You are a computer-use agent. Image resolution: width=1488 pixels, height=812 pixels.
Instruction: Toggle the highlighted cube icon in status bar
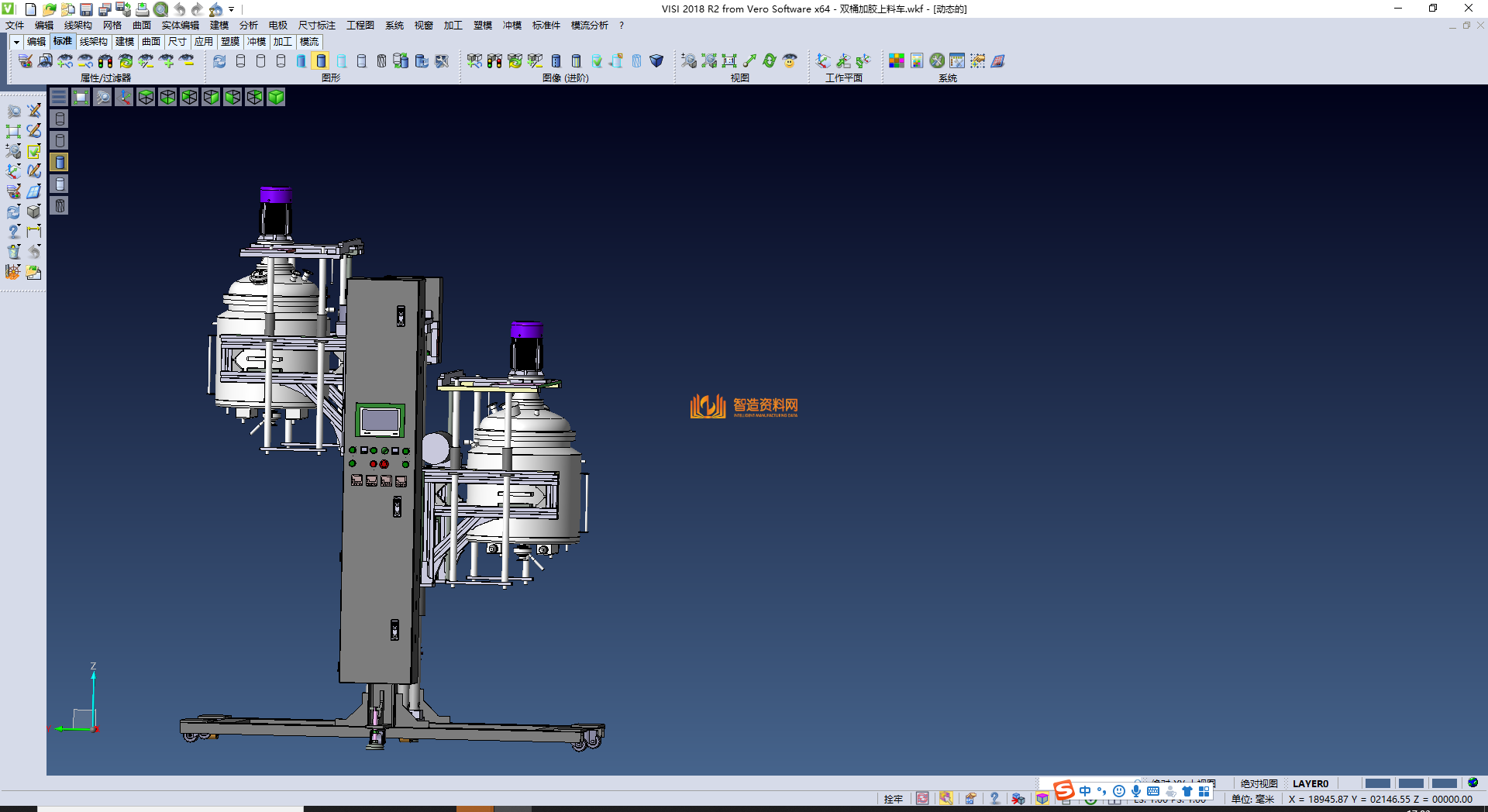(1042, 799)
